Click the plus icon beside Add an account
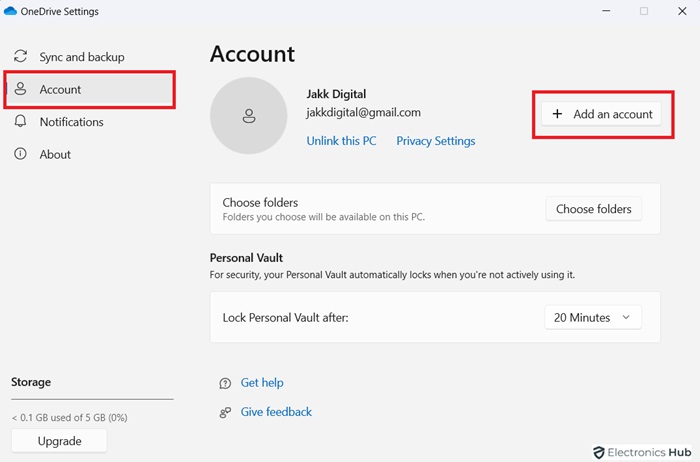The image size is (700, 462). pos(557,114)
